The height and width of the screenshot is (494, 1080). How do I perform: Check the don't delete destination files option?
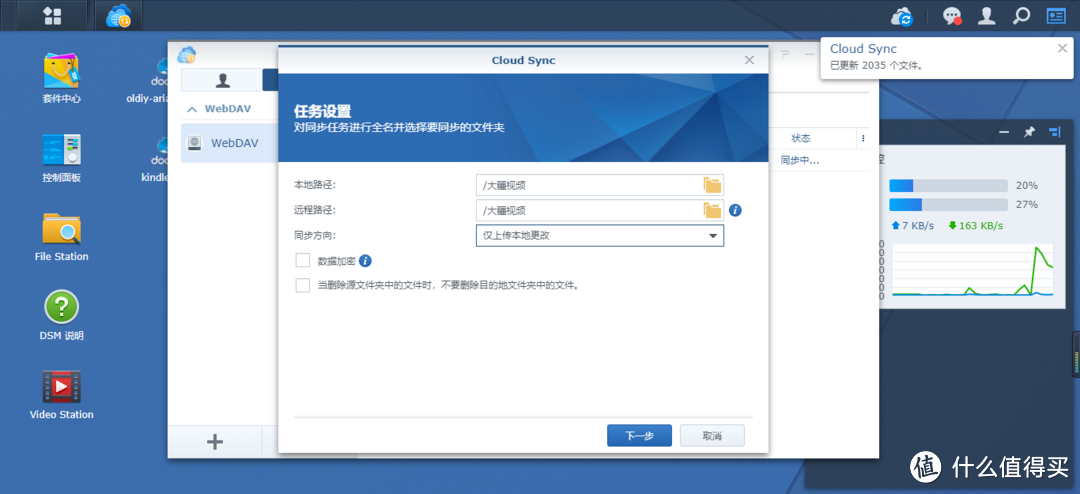tap(302, 285)
